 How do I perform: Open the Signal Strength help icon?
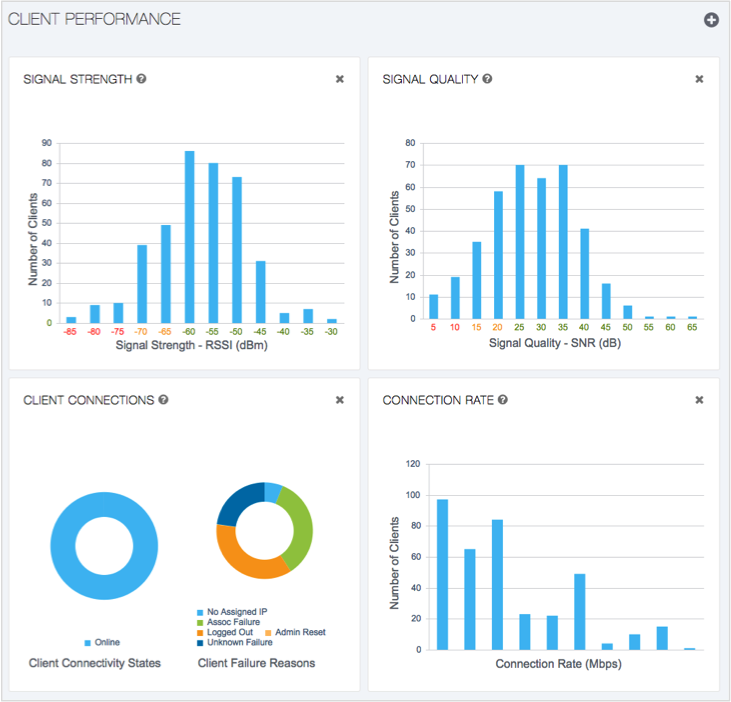tap(141, 79)
